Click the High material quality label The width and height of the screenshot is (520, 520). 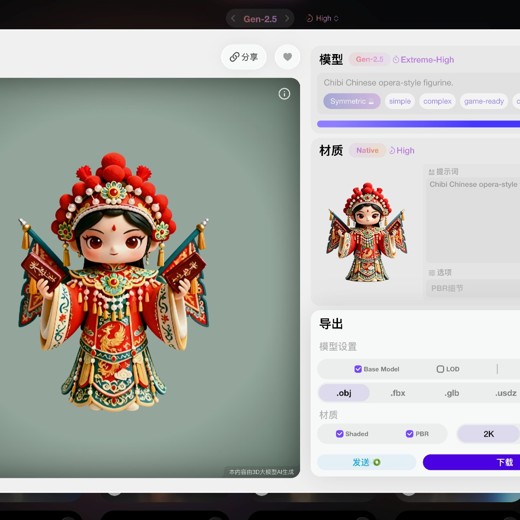[405, 151]
